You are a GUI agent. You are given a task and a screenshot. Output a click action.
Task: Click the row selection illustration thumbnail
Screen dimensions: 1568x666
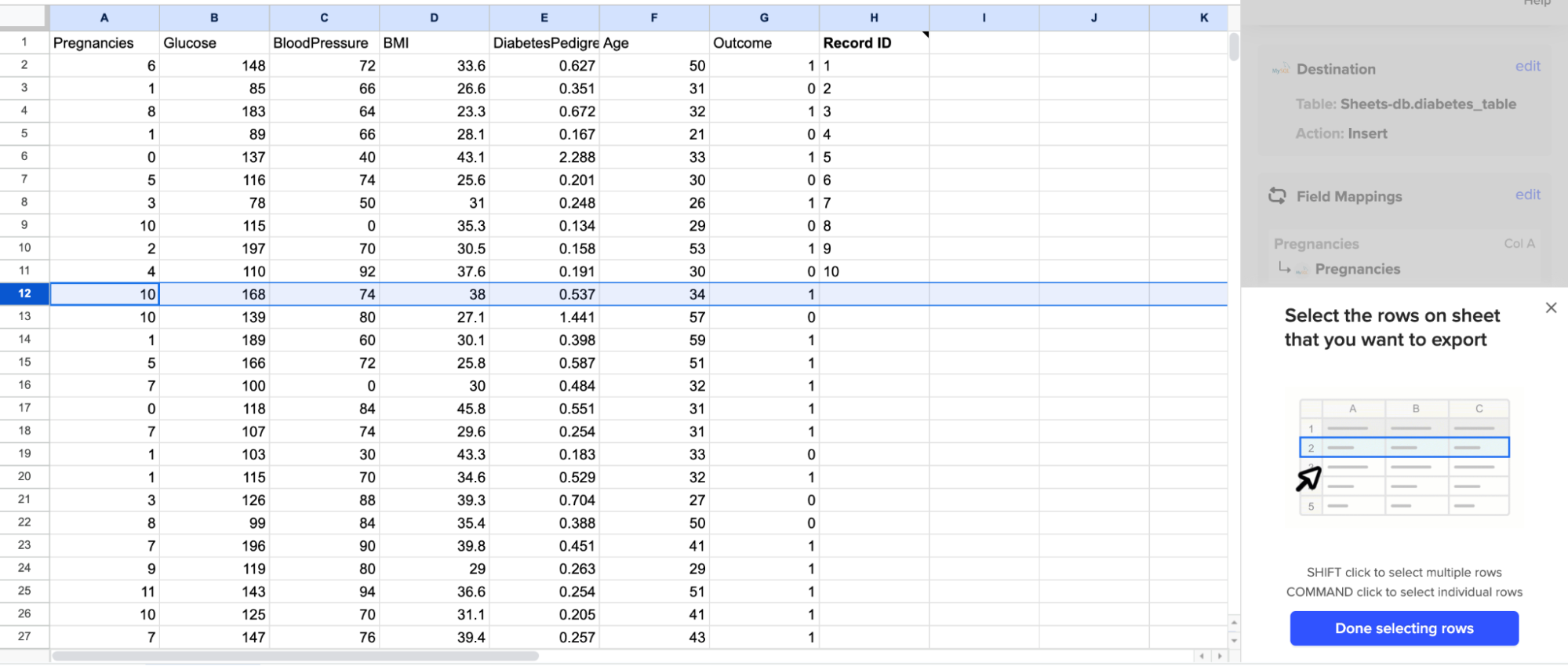point(1404,457)
